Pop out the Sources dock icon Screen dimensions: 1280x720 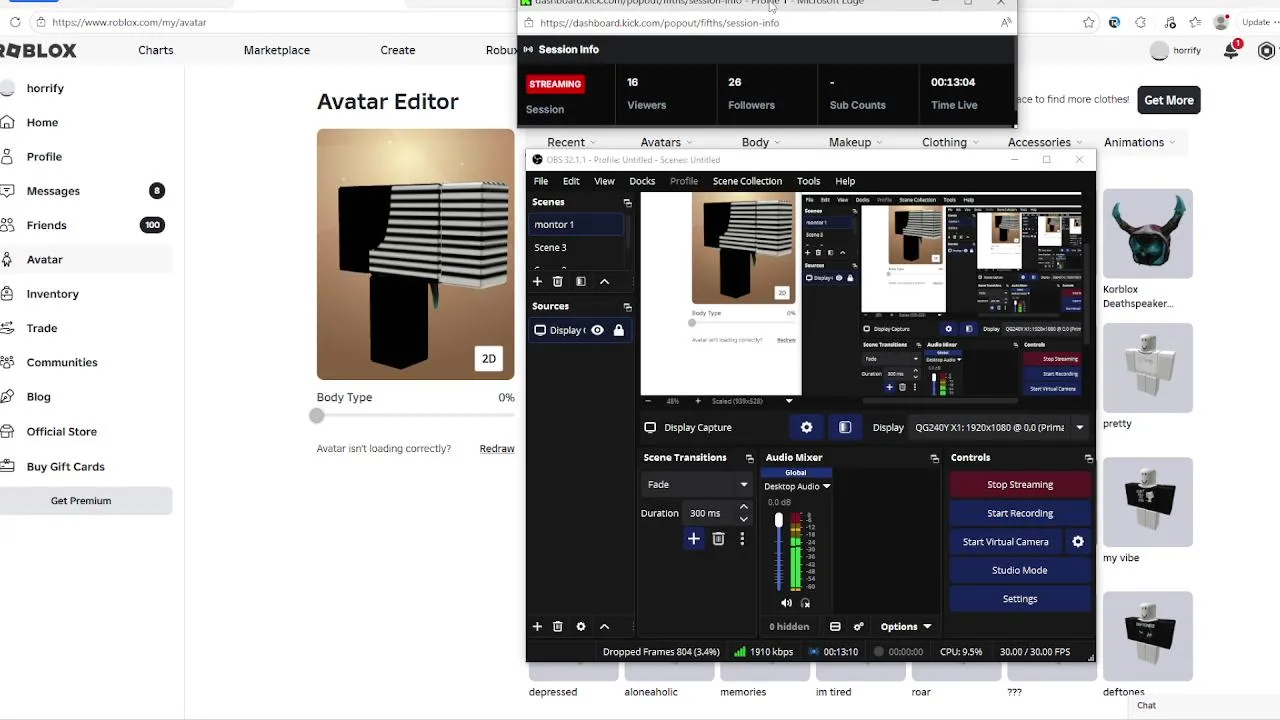[627, 307]
